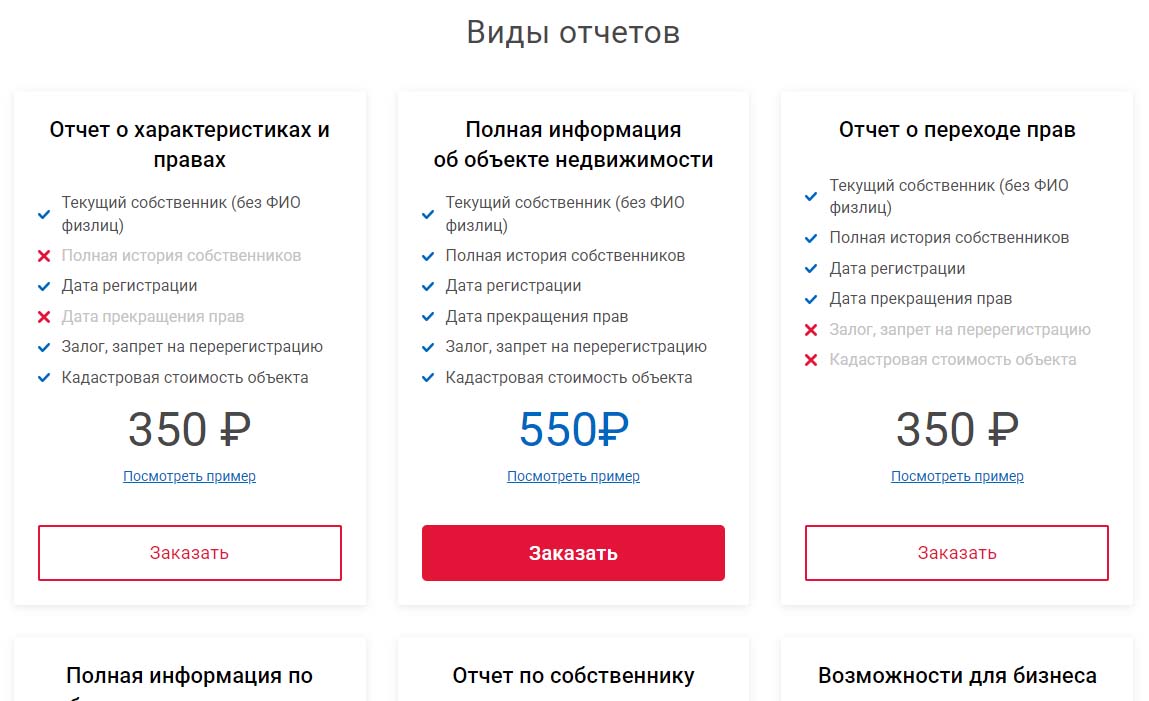This screenshot has width=1149, height=701.
Task: Select the "Отчет по собственнику" card heading
Action: click(573, 676)
